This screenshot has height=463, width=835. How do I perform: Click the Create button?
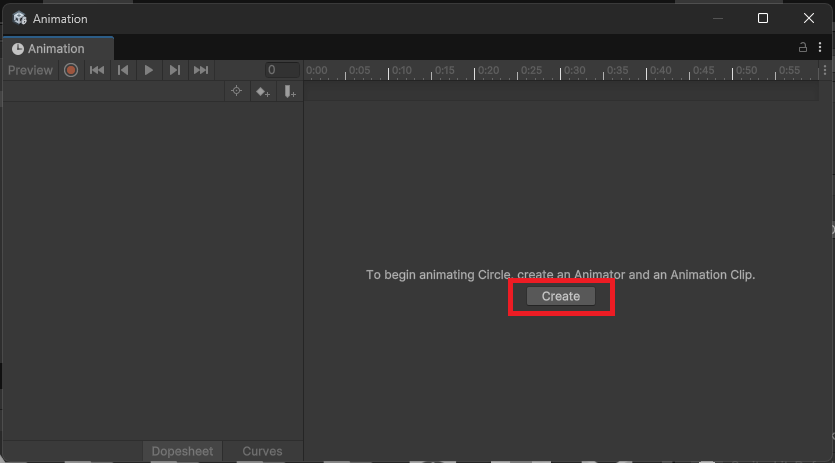pos(561,296)
